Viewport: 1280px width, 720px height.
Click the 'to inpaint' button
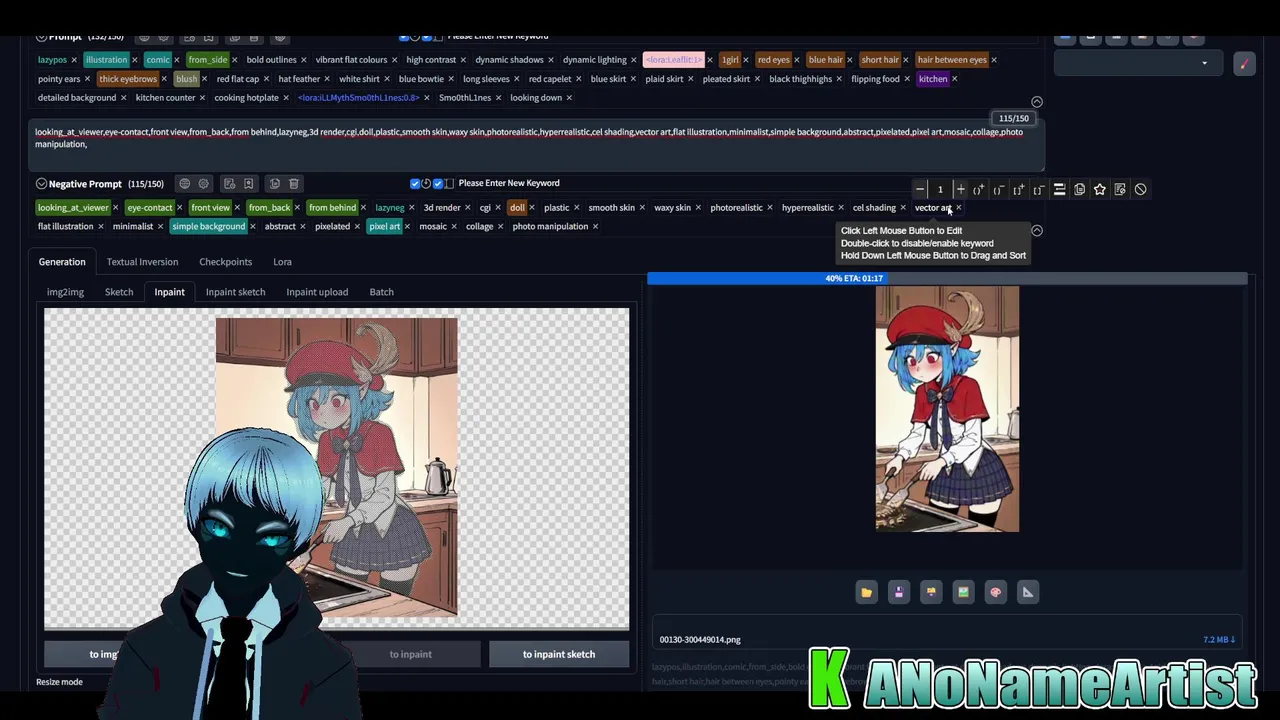(411, 654)
